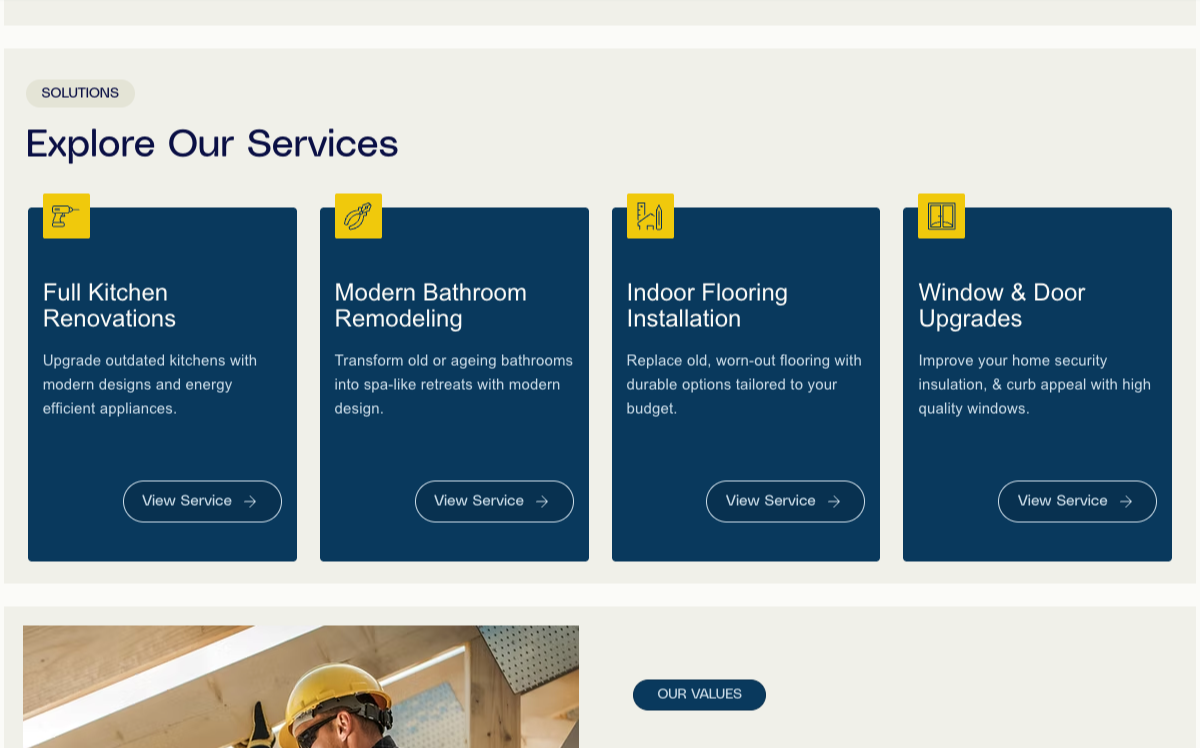This screenshot has width=1200, height=748.
Task: Click the arrow in the bathroom View Service button
Action: tap(542, 502)
